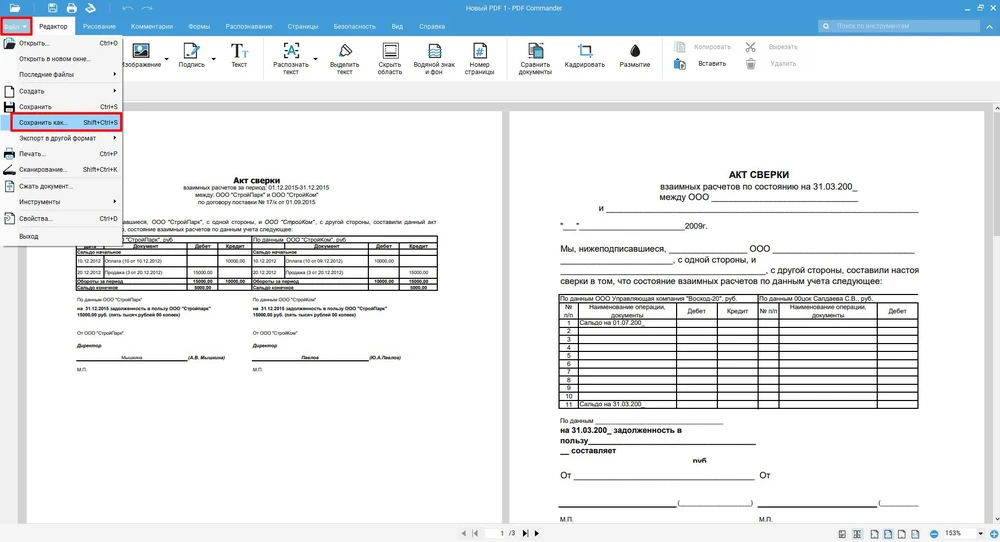1000x542 pixels.
Task: Go to the next page arrow
Action: point(535,534)
